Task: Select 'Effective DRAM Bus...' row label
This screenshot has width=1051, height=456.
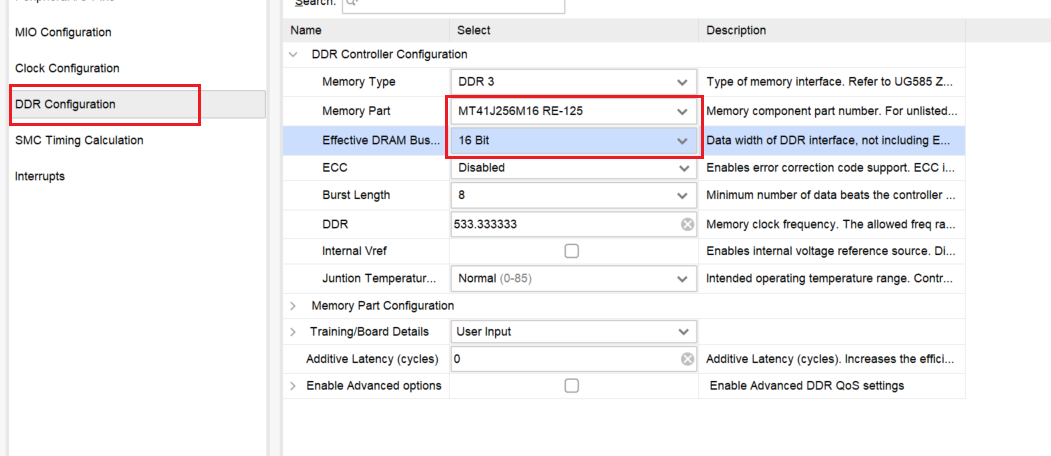Action: pos(382,141)
